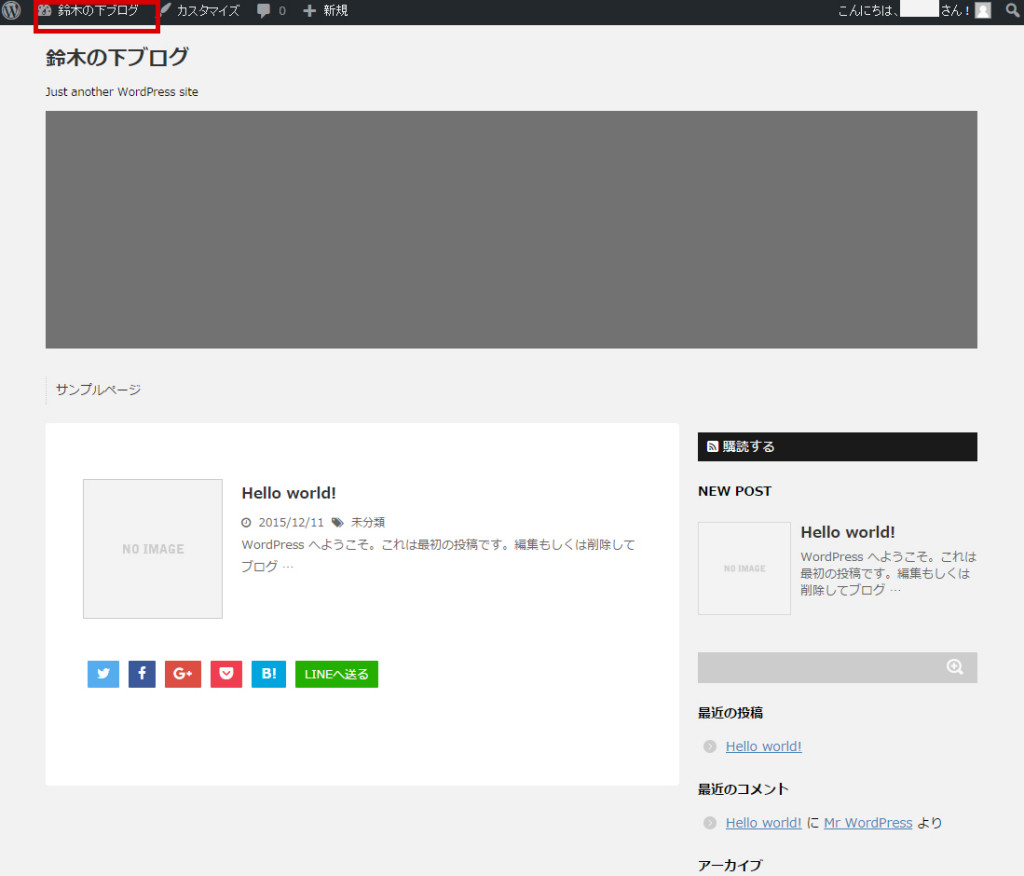Open comments via the speech bubble icon
The width and height of the screenshot is (1024, 876).
pyautogui.click(x=261, y=11)
